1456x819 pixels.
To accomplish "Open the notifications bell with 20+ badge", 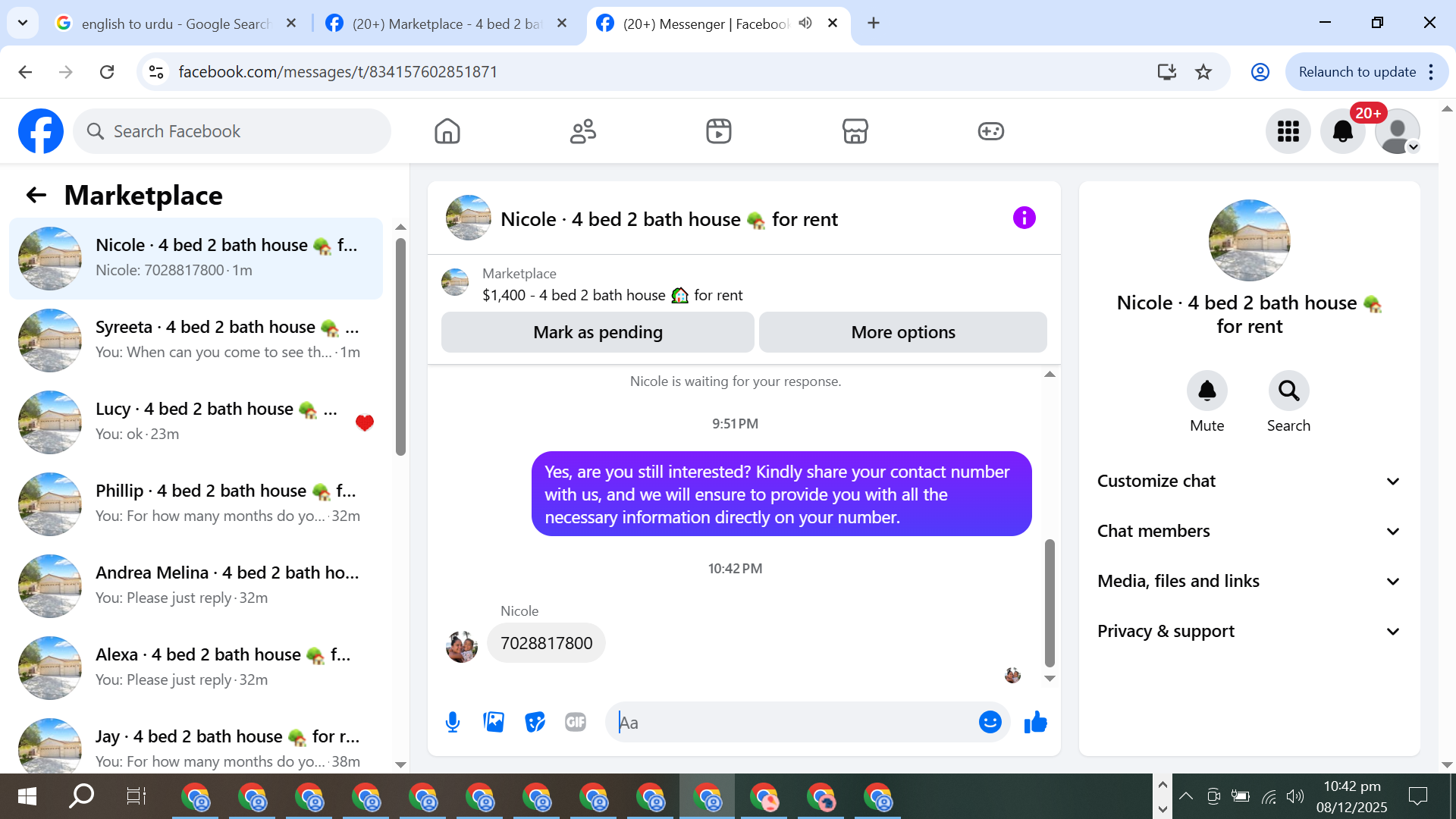I will (1343, 131).
